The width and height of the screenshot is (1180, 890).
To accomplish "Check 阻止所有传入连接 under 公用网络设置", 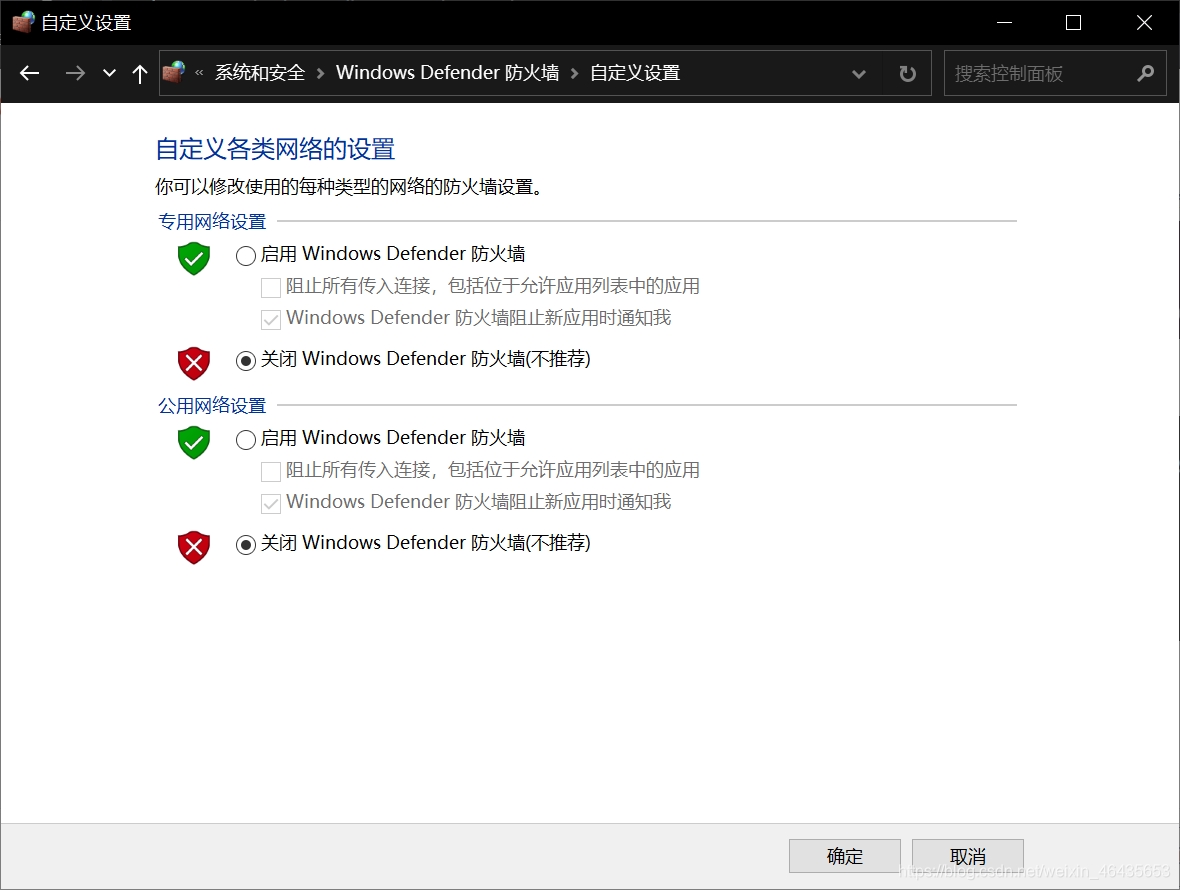I will 271,472.
